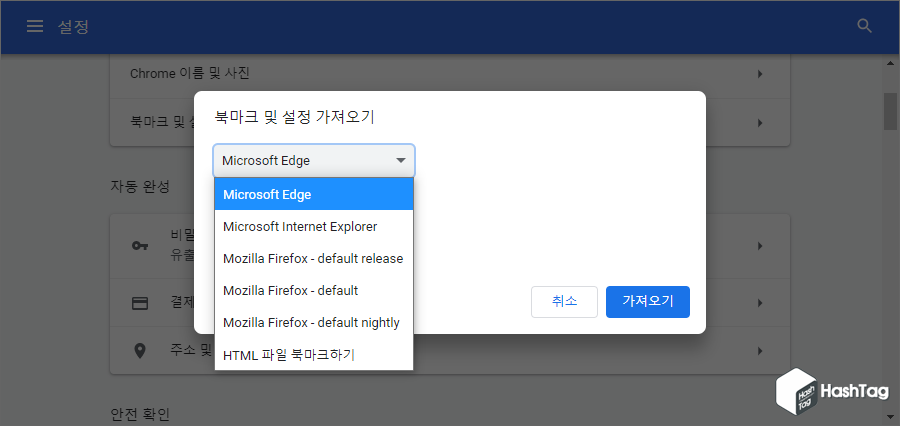Open the Microsoft Edge browser combo box
The image size is (900, 426).
[314, 161]
